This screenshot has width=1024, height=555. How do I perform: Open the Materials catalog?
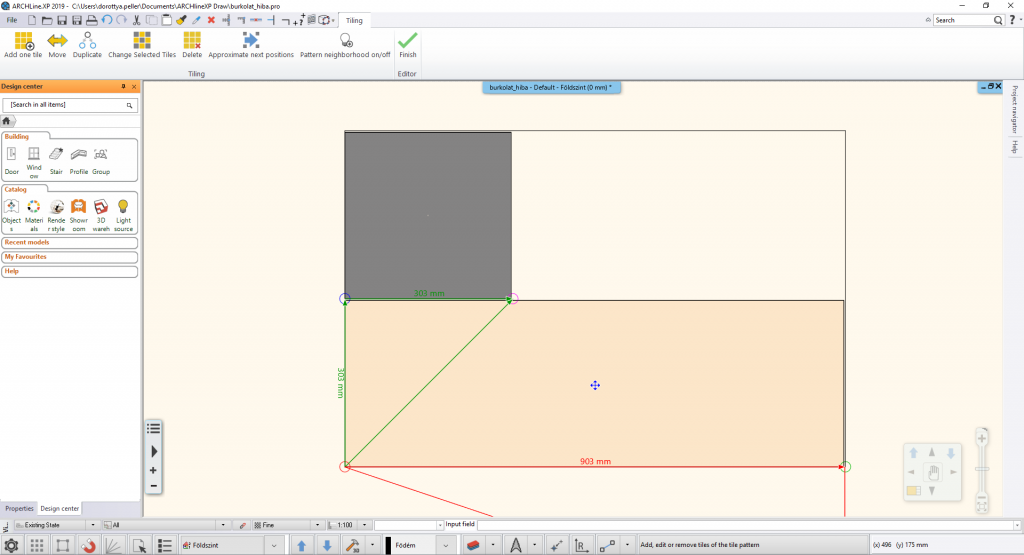click(34, 206)
